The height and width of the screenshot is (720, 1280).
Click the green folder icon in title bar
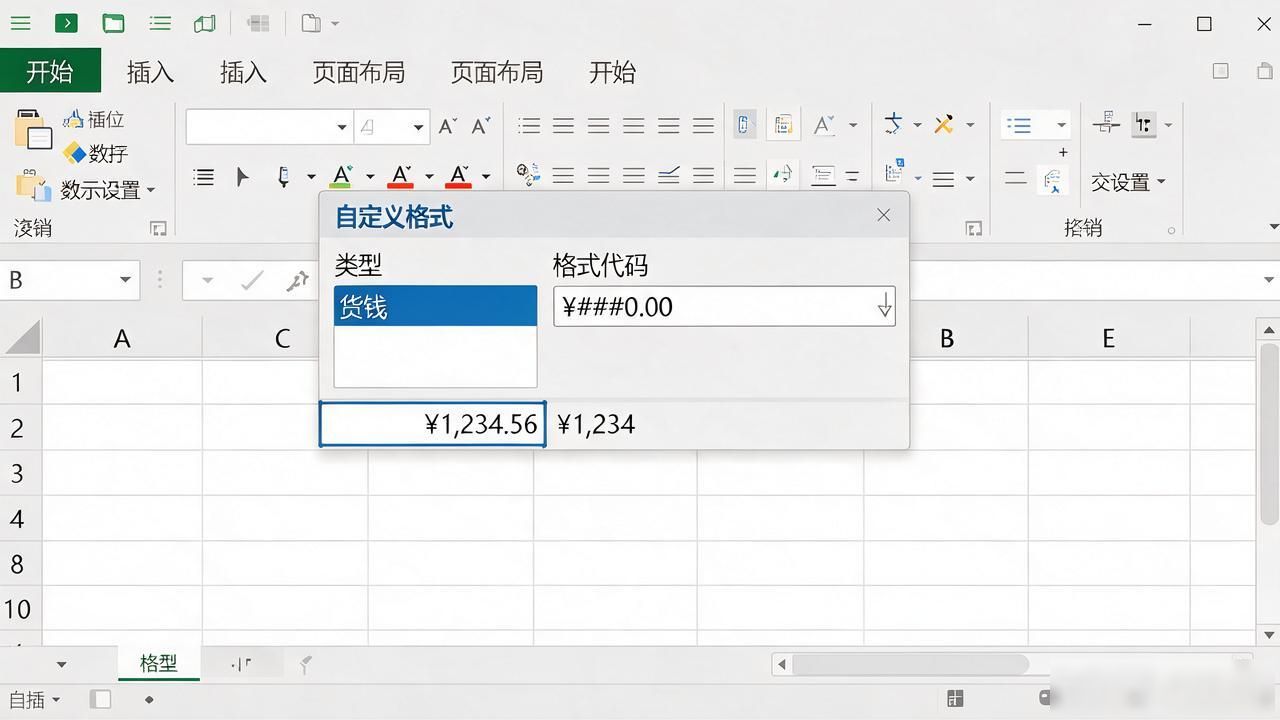pyautogui.click(x=113, y=23)
